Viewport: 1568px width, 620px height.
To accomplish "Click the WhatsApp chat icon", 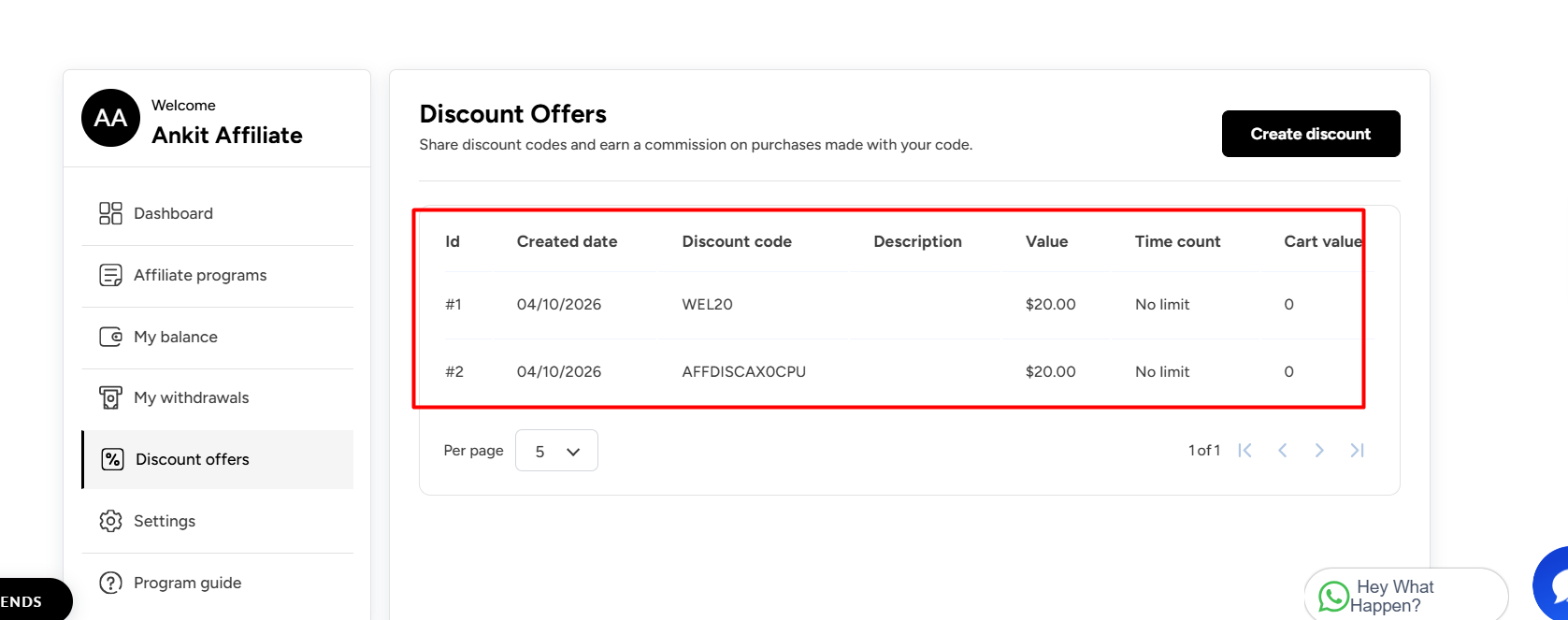I will [1333, 596].
